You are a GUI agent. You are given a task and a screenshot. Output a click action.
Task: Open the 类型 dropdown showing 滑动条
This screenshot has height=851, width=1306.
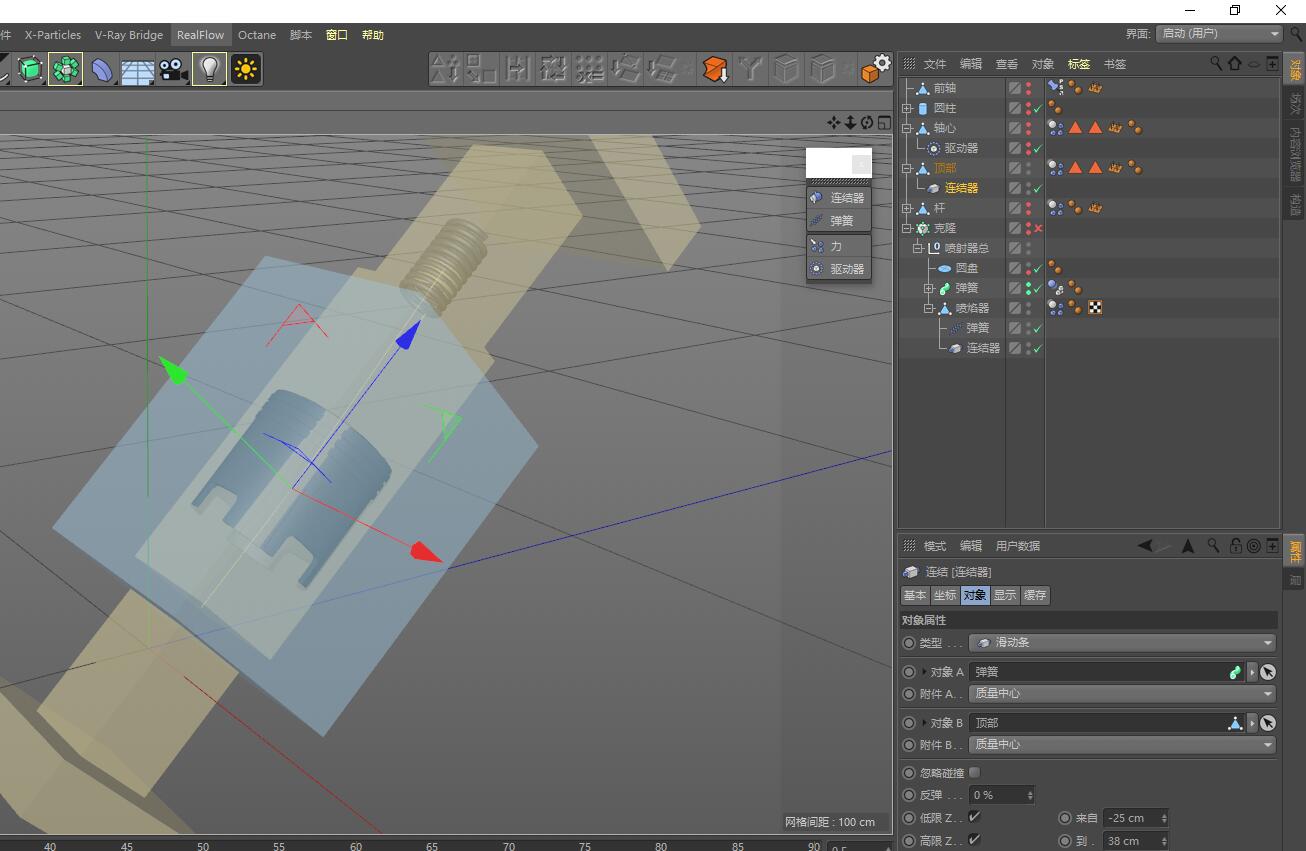[x=1122, y=643]
